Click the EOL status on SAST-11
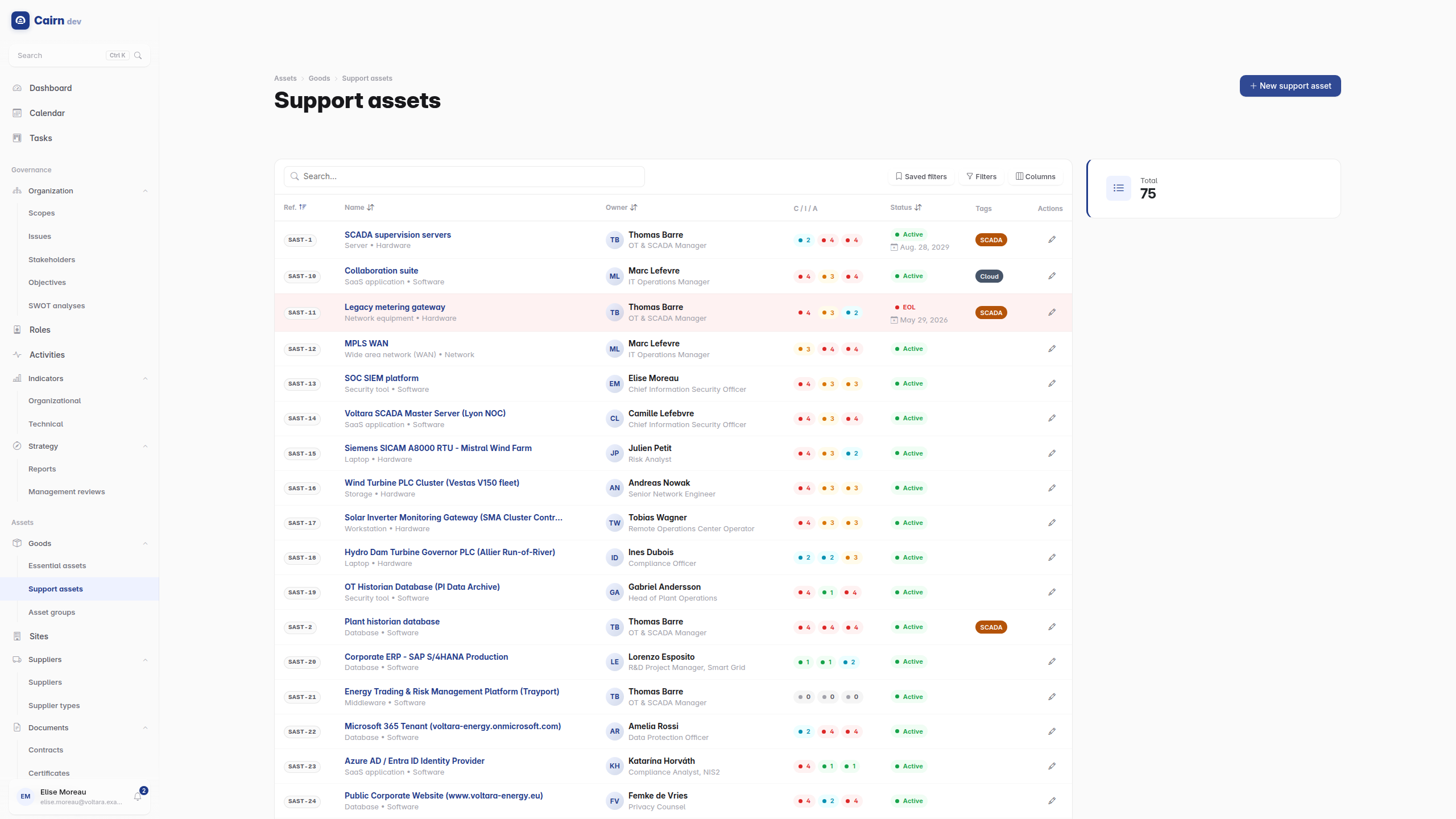1456x819 pixels. [x=905, y=307]
